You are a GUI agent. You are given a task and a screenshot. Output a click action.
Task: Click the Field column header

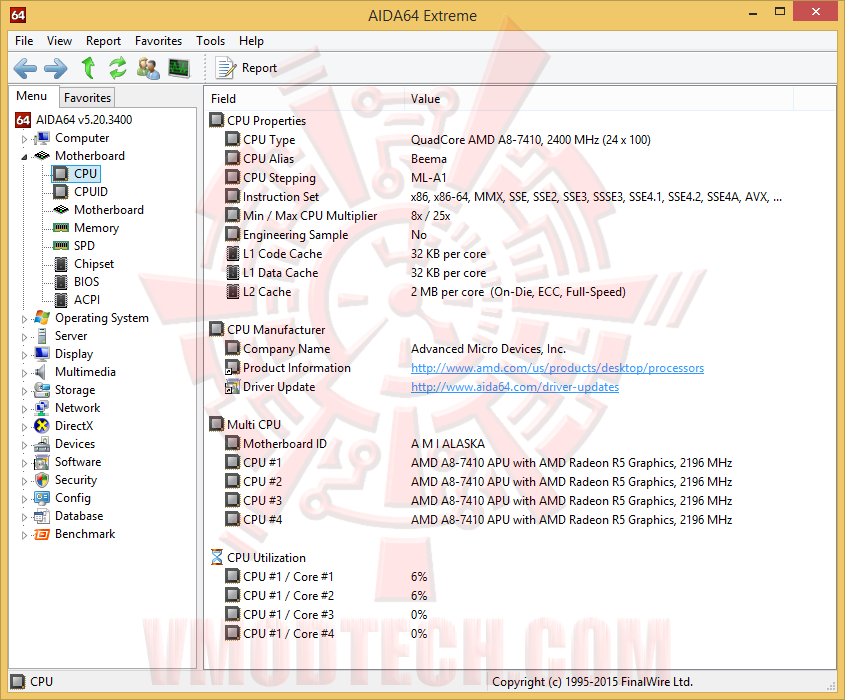(x=304, y=99)
